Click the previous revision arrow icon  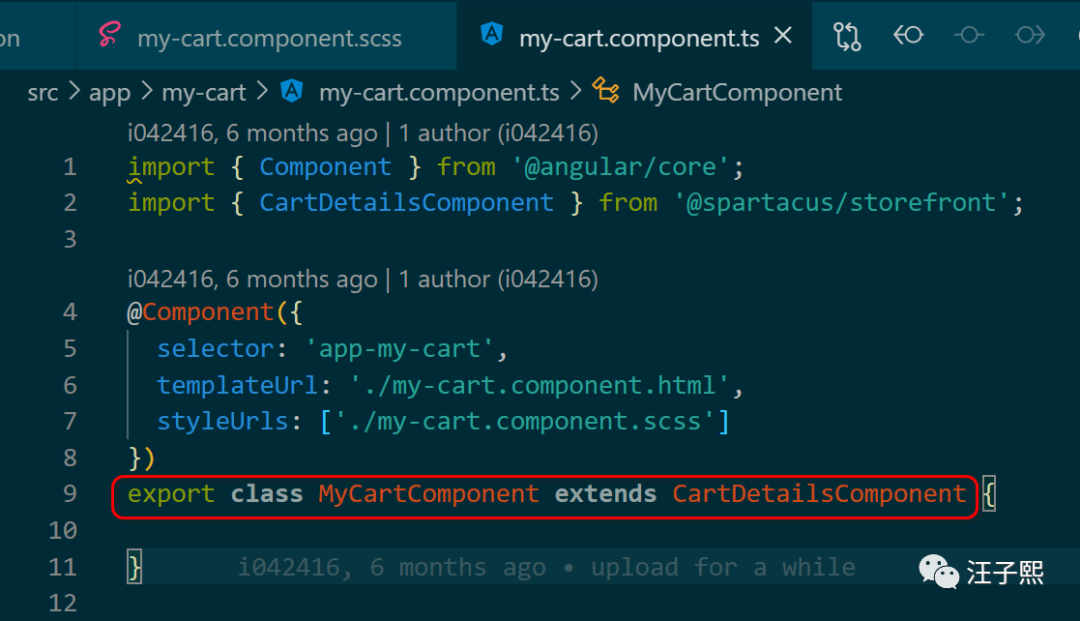point(908,36)
